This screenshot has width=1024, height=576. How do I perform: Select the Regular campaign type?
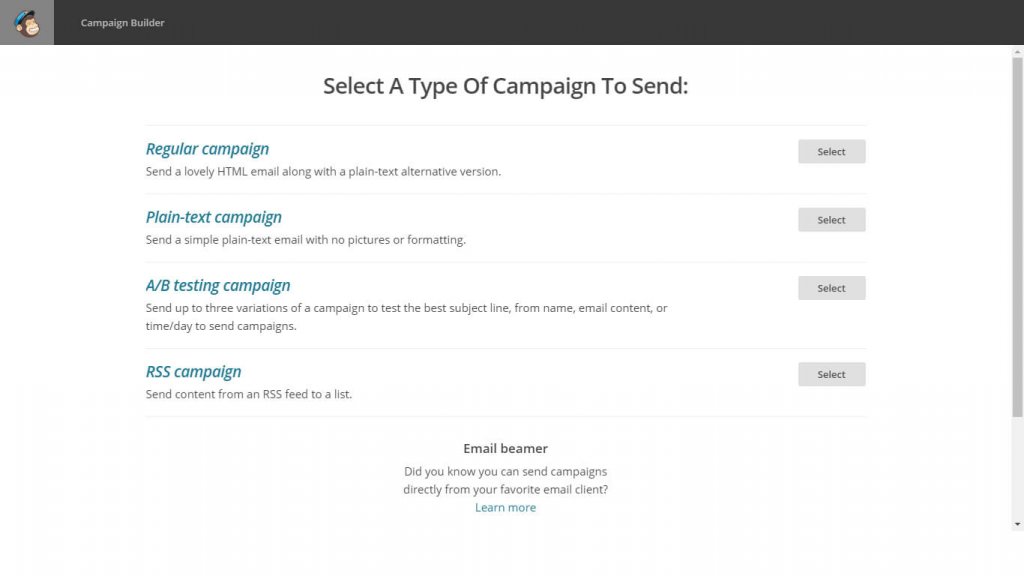point(831,151)
